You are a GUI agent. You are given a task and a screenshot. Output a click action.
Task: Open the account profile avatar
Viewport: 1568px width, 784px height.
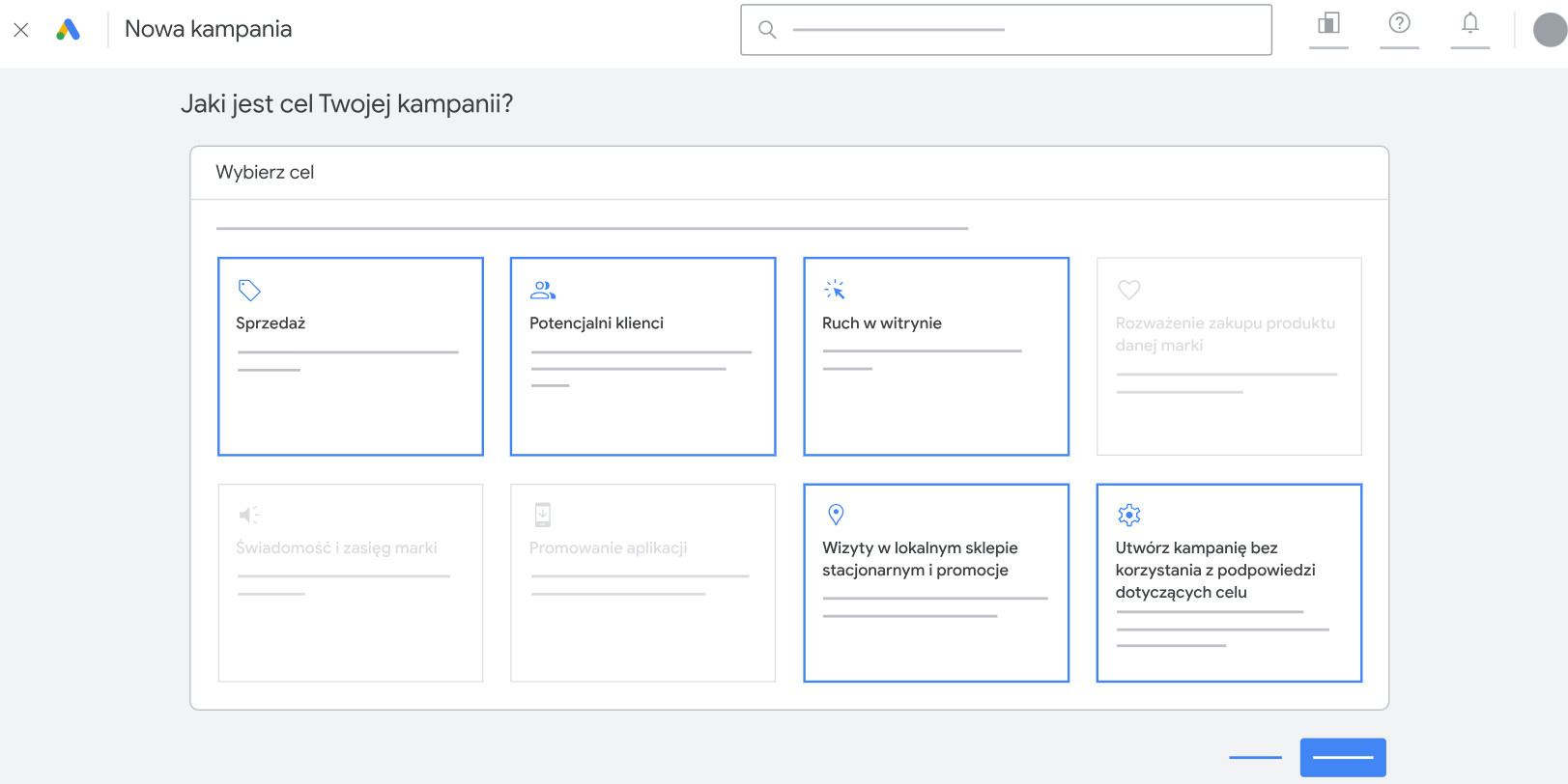[x=1550, y=30]
